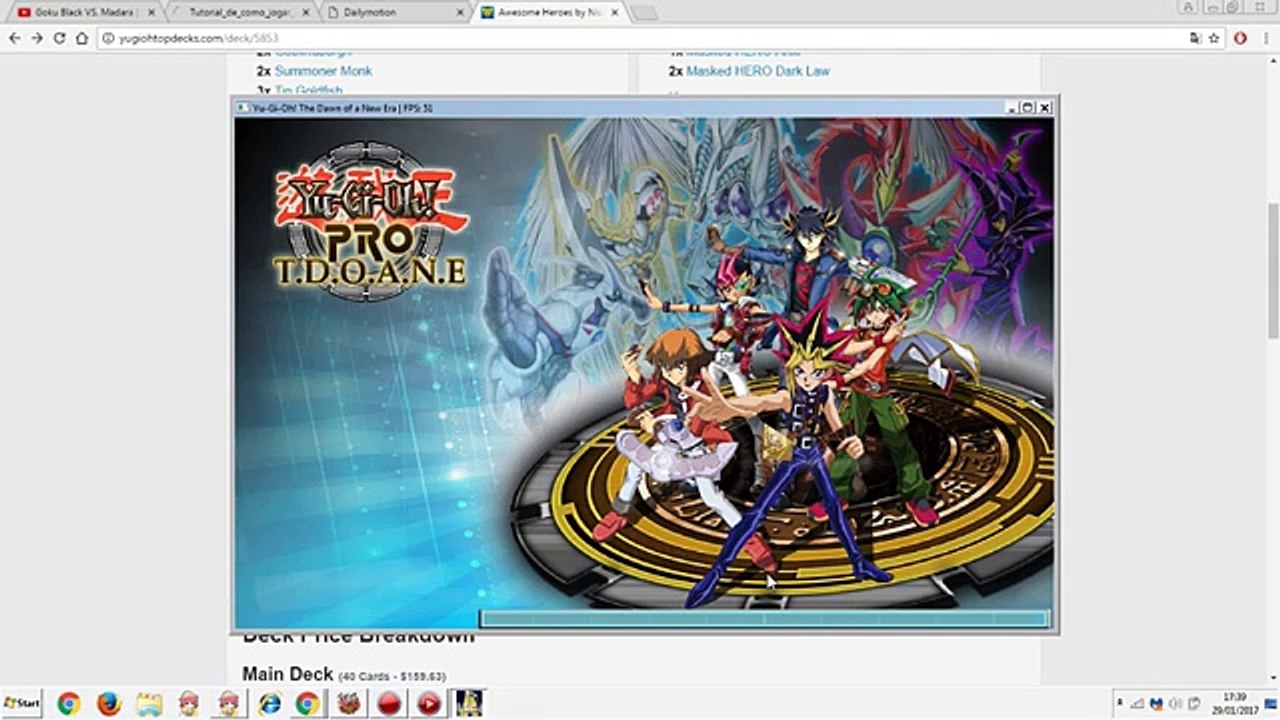
Task: Open the Windows Start menu
Action: (x=22, y=703)
